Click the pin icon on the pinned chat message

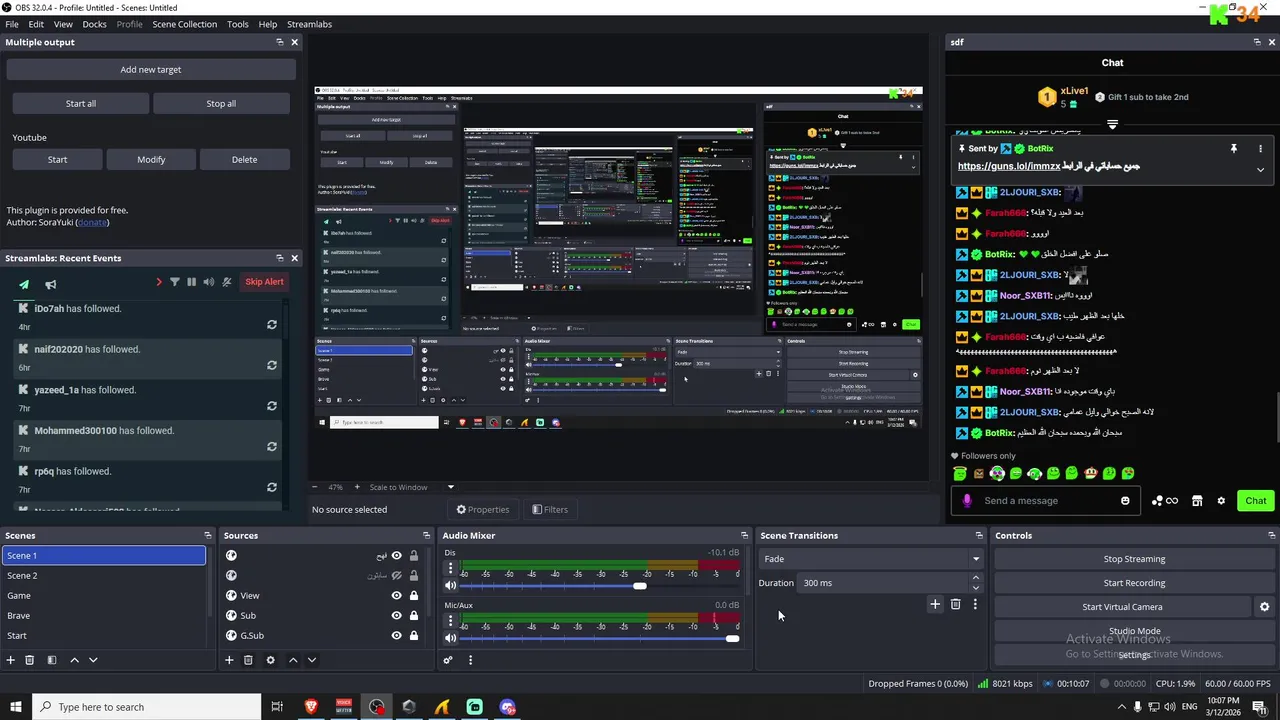point(1233,148)
